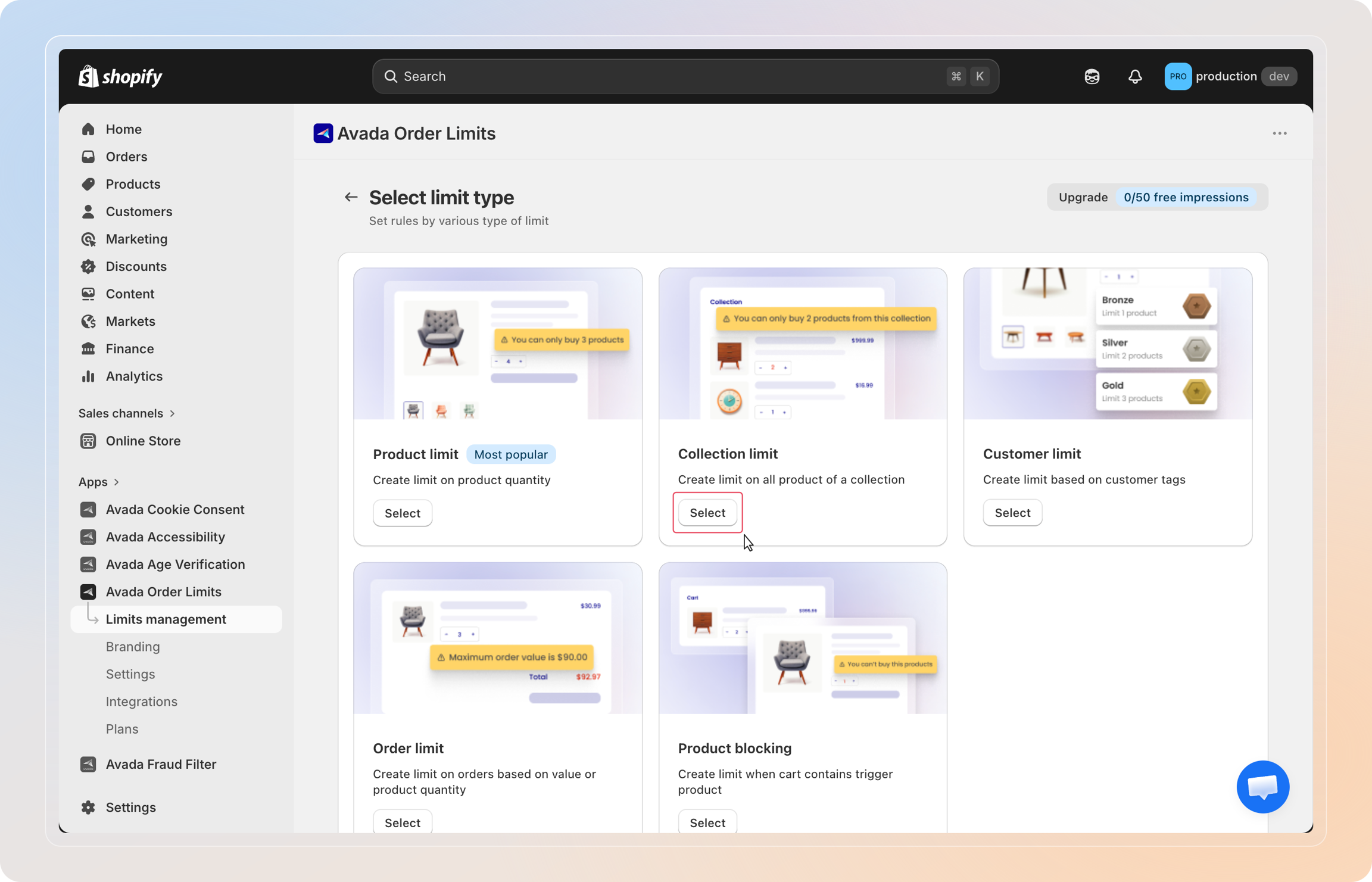Screen dimensions: 1372x882
Task: Click the Product blocking card title
Action: (735, 748)
